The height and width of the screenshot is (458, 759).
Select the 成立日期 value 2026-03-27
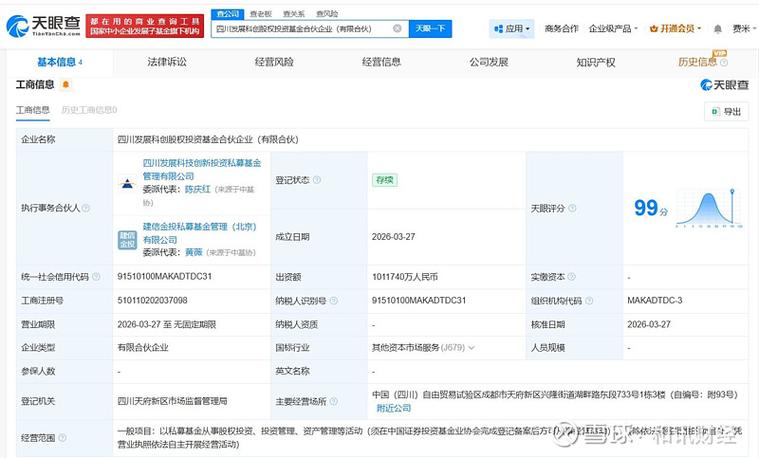393,237
